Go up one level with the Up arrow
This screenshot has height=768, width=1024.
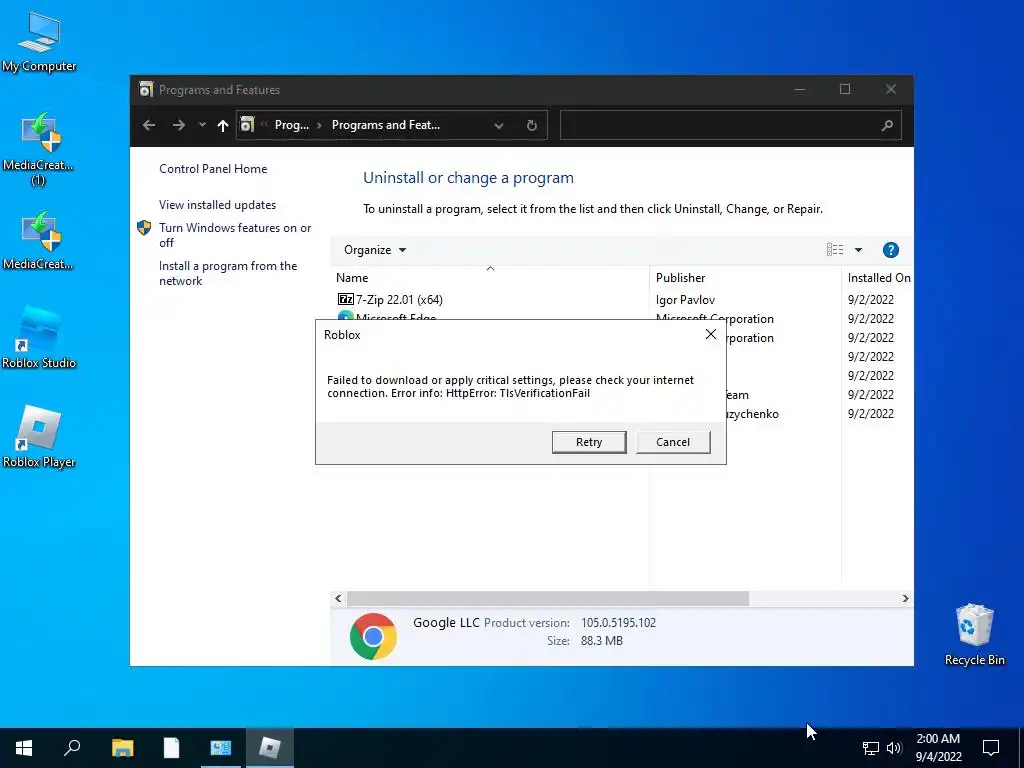223,125
